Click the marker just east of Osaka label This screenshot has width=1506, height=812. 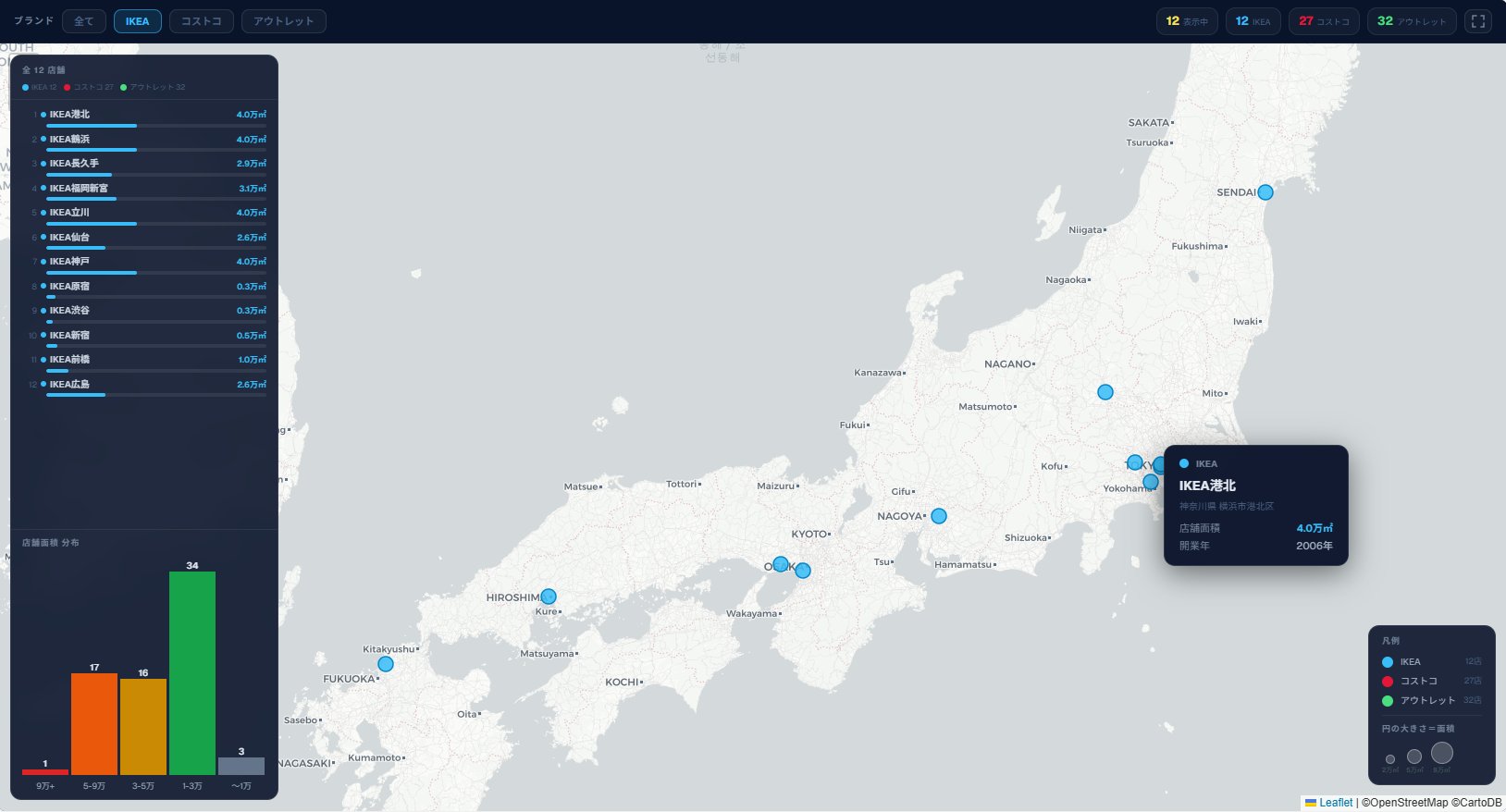[803, 571]
